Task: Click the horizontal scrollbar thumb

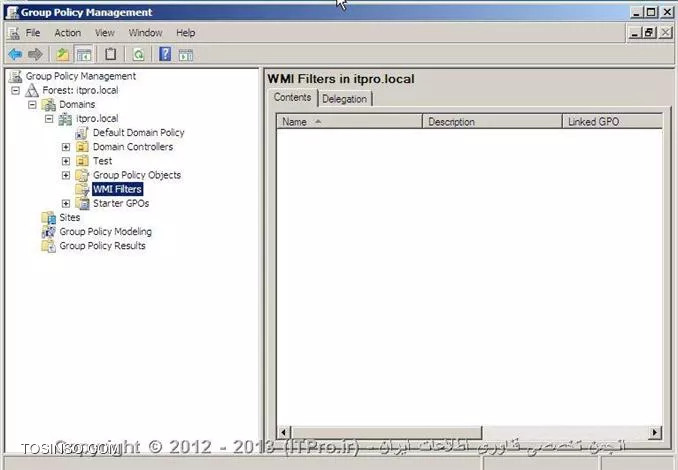Action: 387,432
